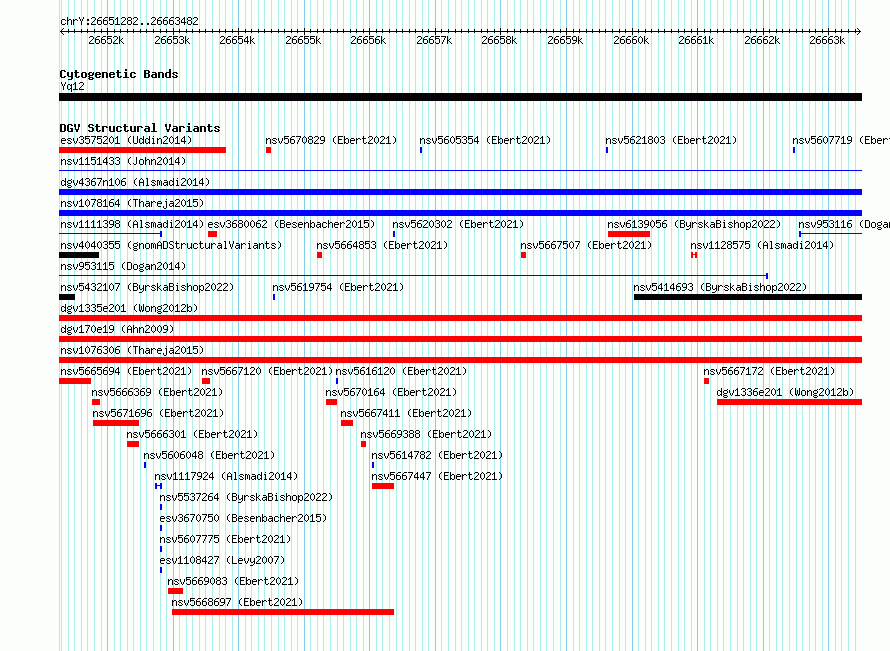
Task: Click nsv5666369 (Ebert2021) label
Action: pos(157,392)
